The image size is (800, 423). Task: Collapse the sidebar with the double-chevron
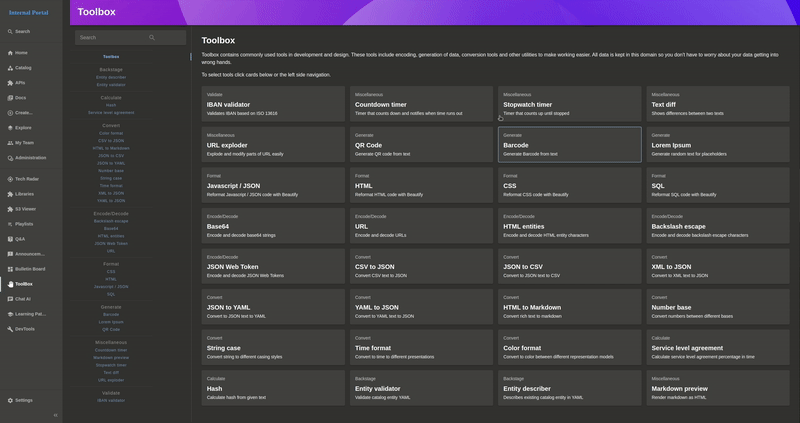55,414
